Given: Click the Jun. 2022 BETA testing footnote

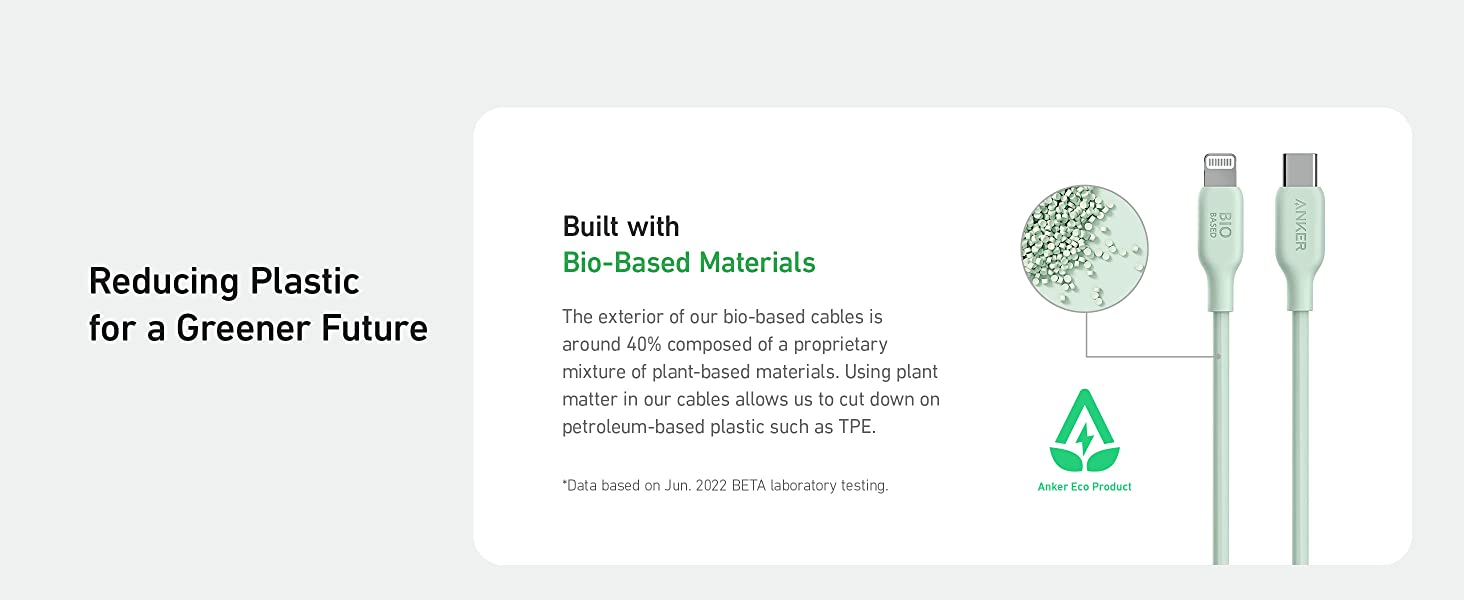Looking at the screenshot, I should 725,486.
